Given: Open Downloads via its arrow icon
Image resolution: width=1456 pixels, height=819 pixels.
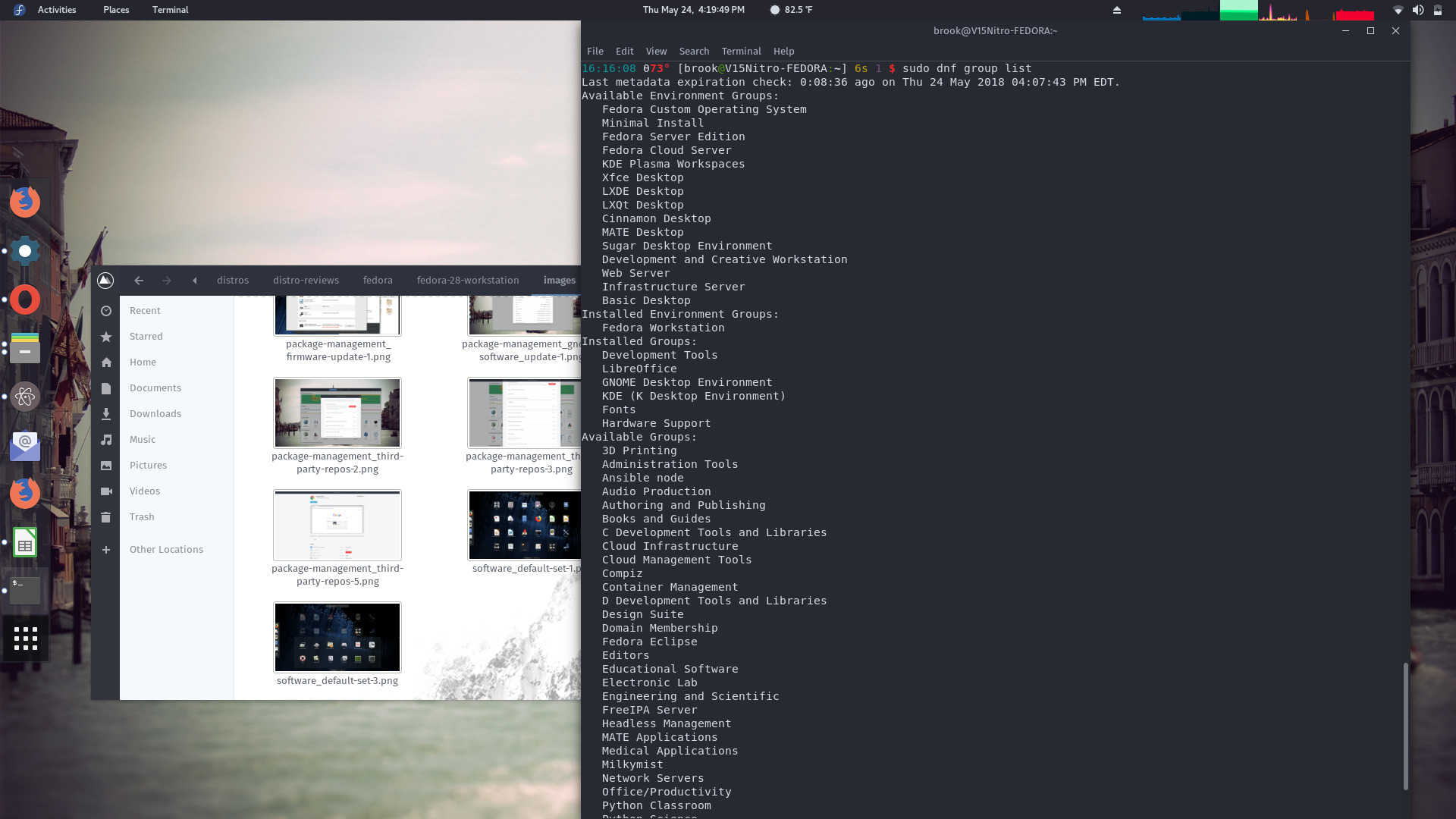Looking at the screenshot, I should tap(106, 414).
